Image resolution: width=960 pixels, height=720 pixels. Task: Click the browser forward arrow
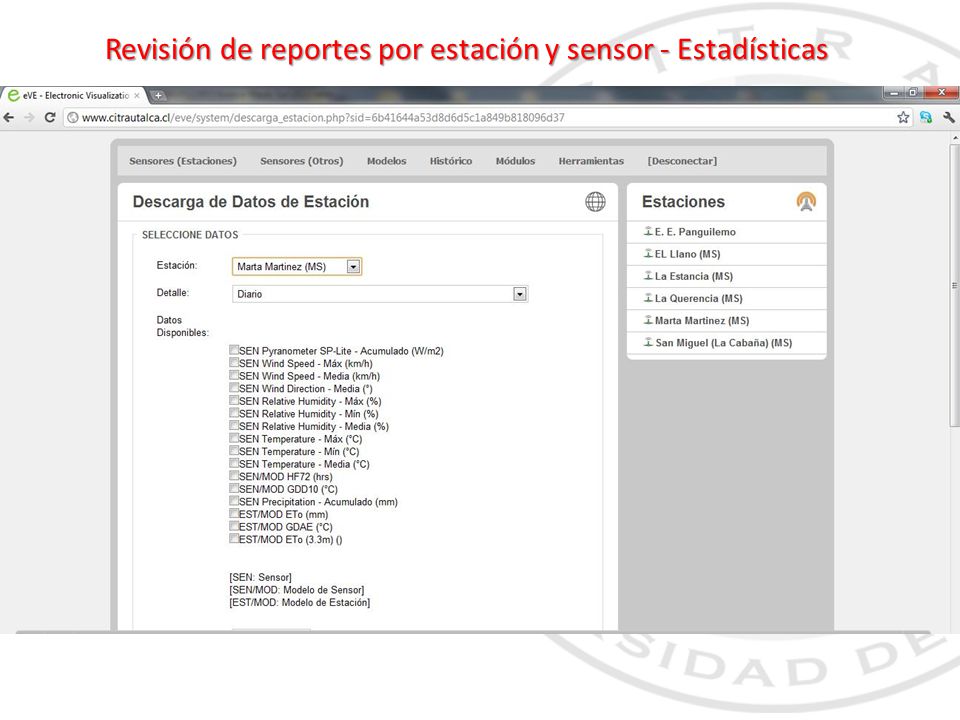(29, 117)
